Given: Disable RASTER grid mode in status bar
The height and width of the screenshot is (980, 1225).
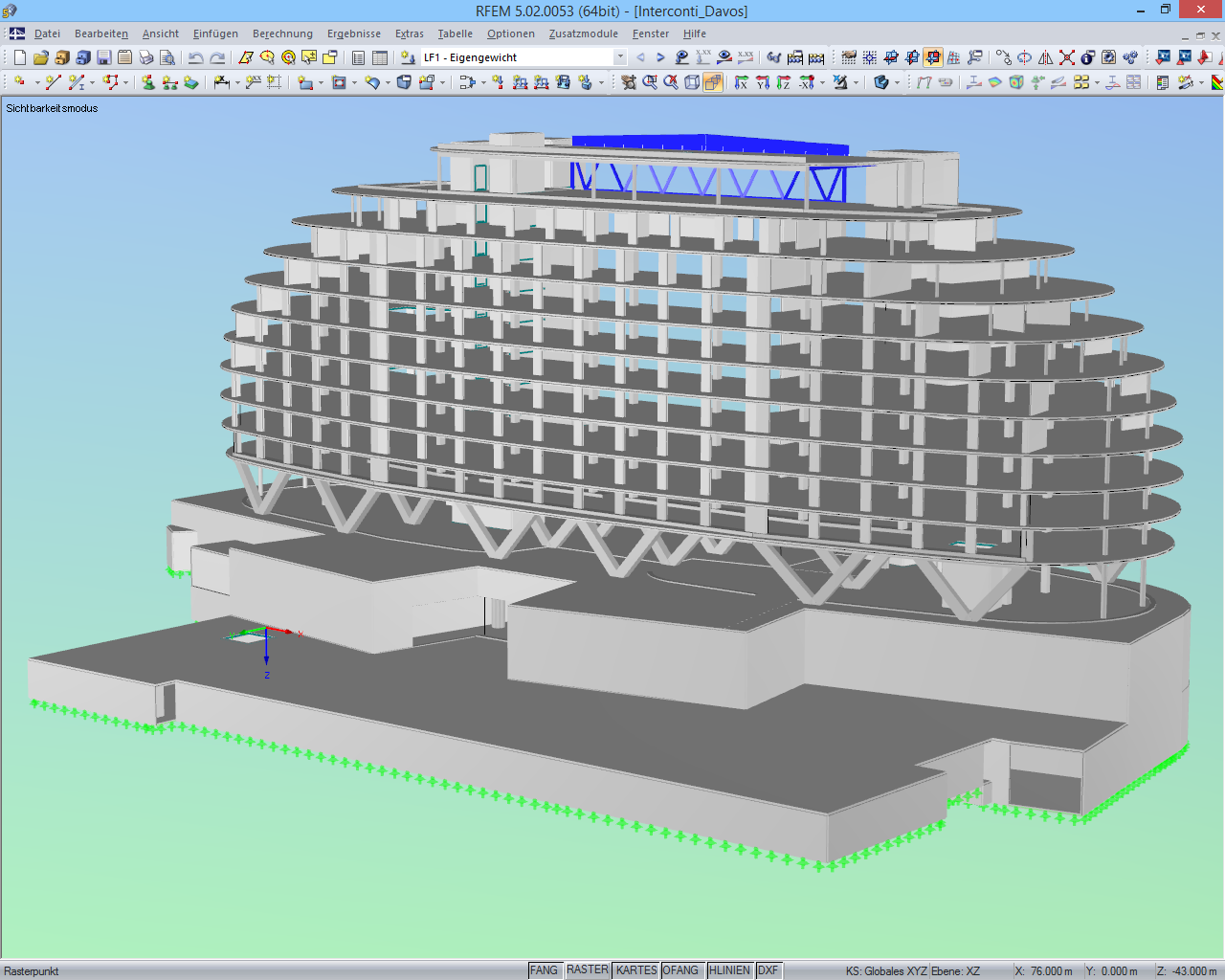Looking at the screenshot, I should [x=587, y=969].
